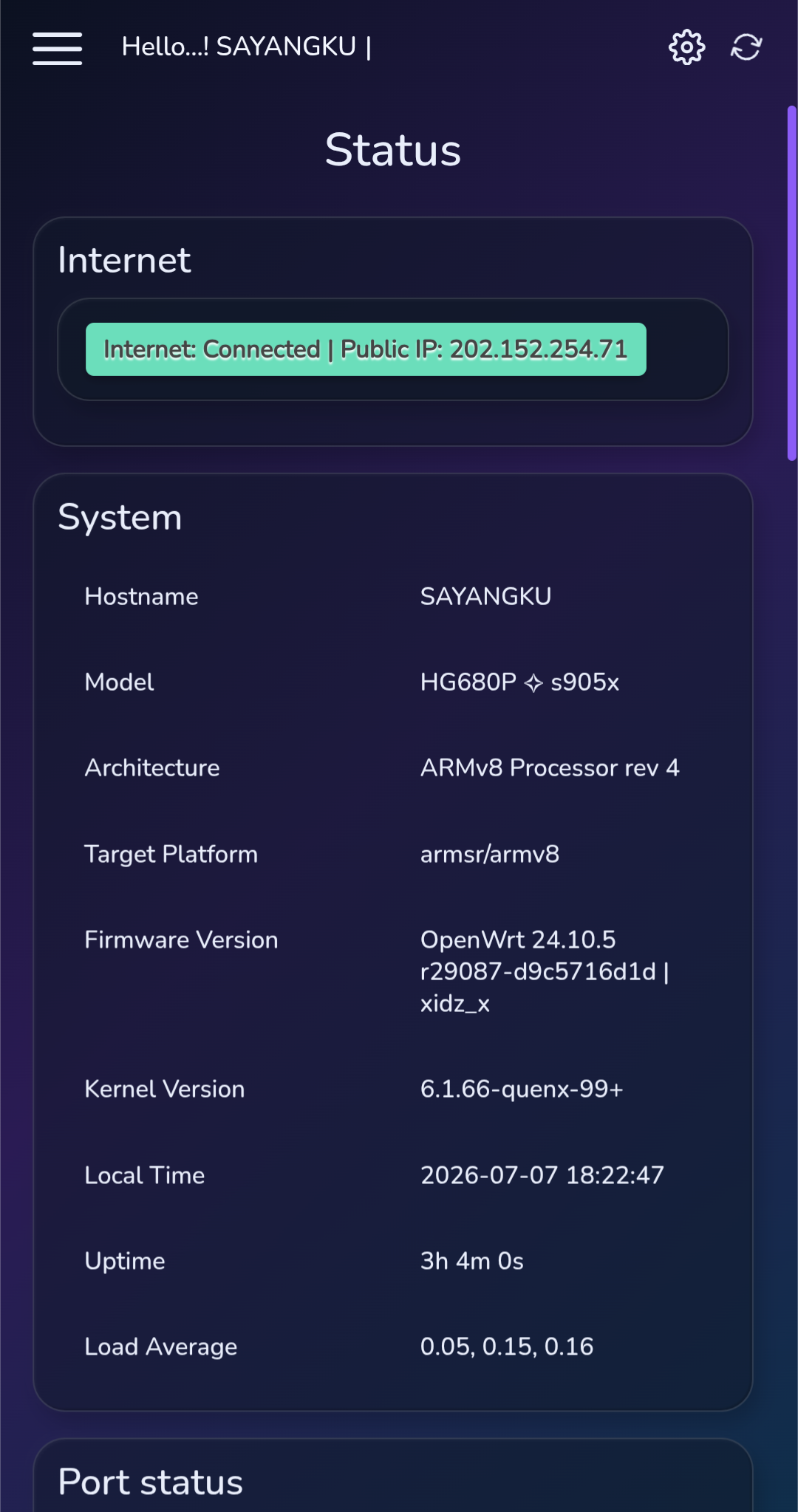This screenshot has width=798, height=1512.
Task: Select the Status page heading
Action: (393, 150)
